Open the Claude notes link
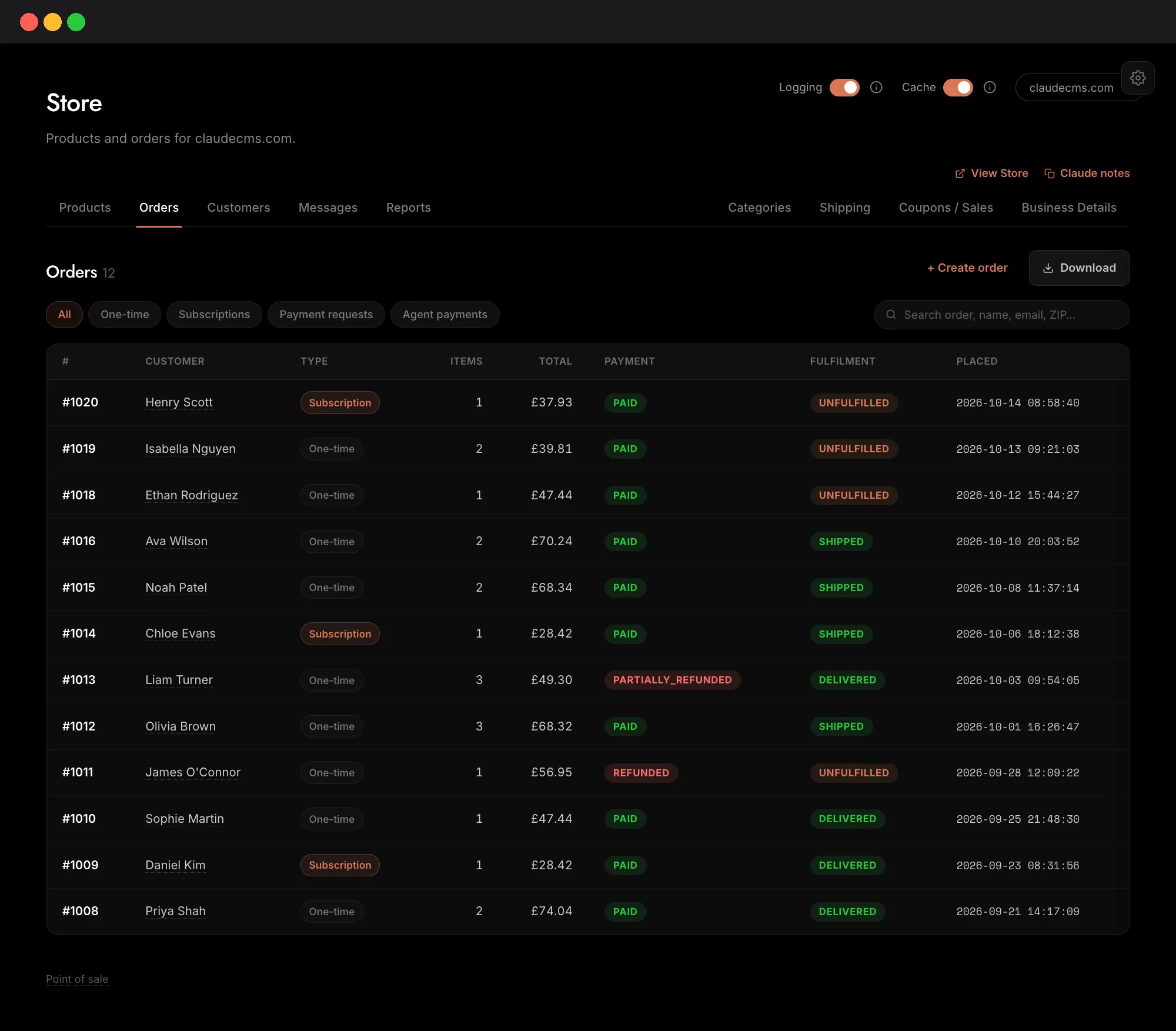Screen dimensions: 1176x1031 [x=1087, y=173]
